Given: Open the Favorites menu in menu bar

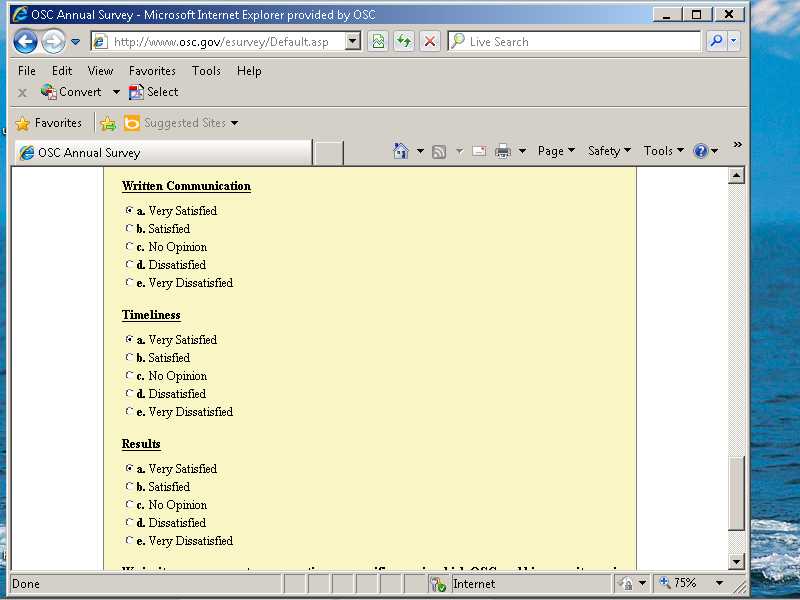Looking at the screenshot, I should pos(152,71).
